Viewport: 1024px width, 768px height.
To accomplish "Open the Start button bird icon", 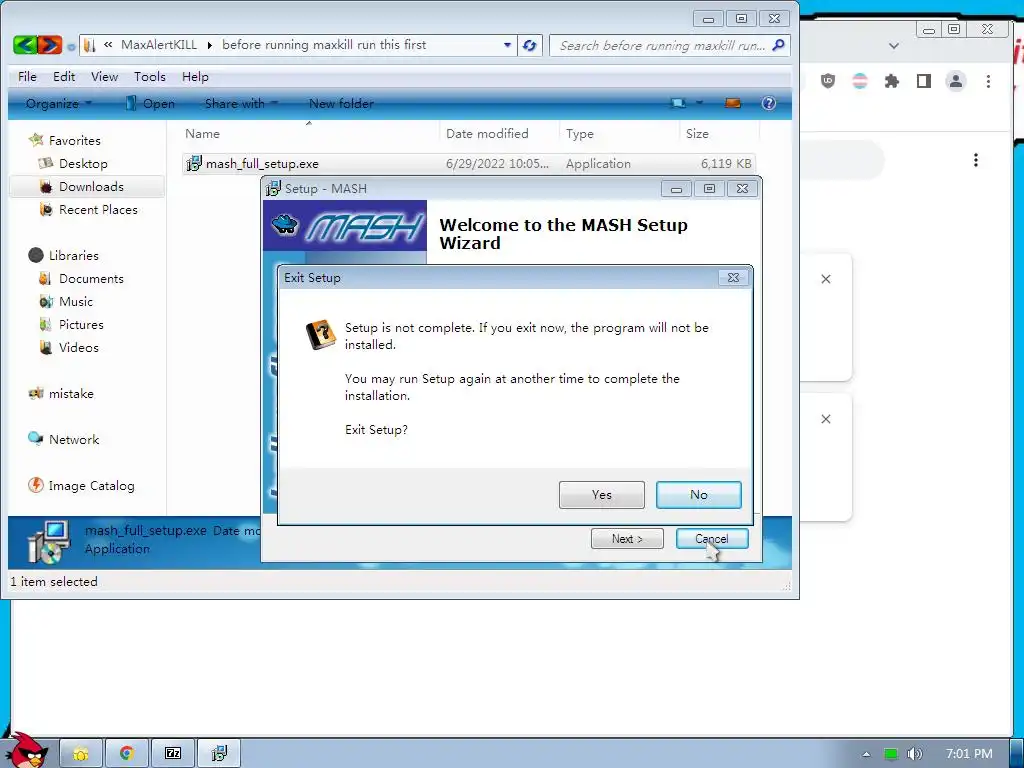I will coord(27,751).
